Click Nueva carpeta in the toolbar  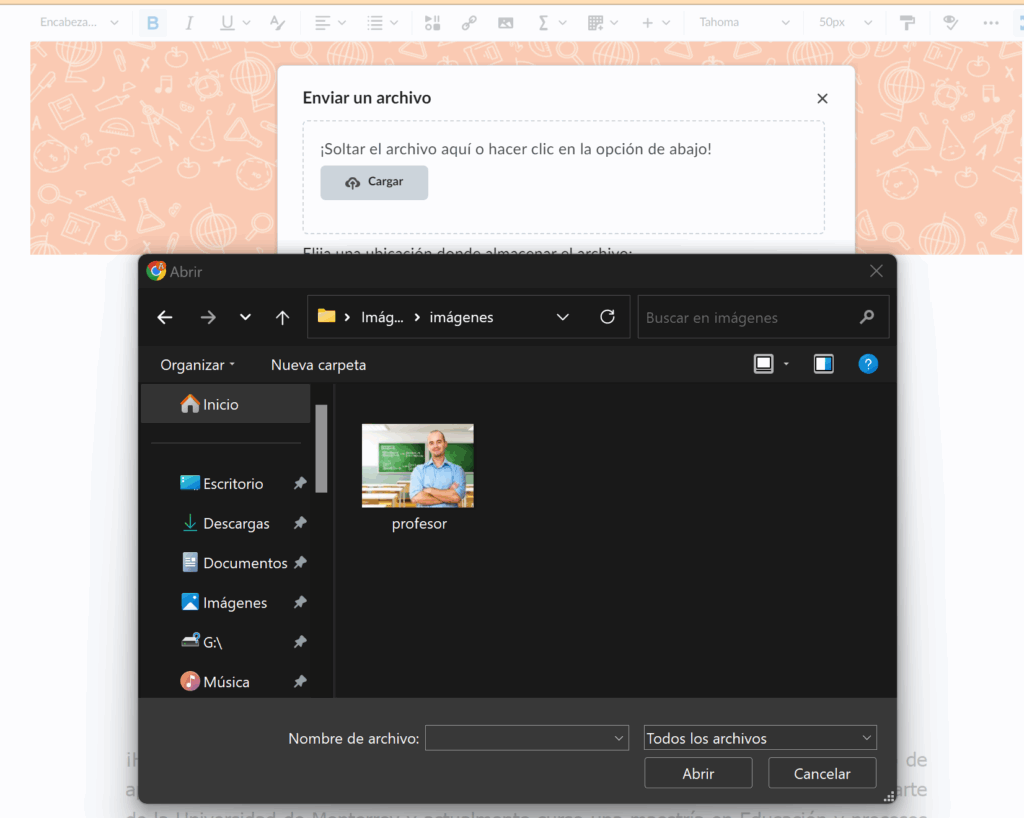[x=318, y=365]
